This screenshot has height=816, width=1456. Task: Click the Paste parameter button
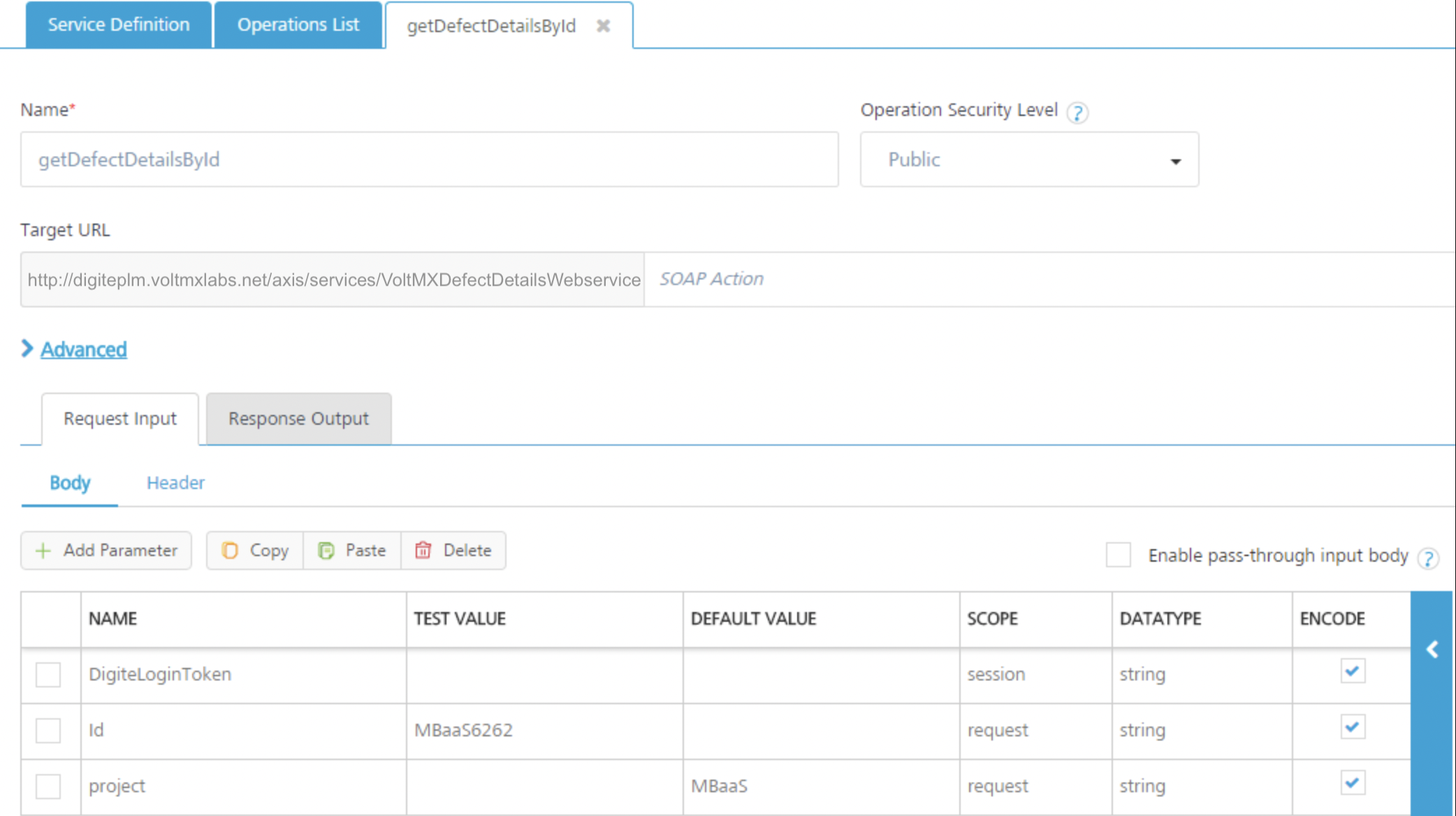click(x=352, y=551)
